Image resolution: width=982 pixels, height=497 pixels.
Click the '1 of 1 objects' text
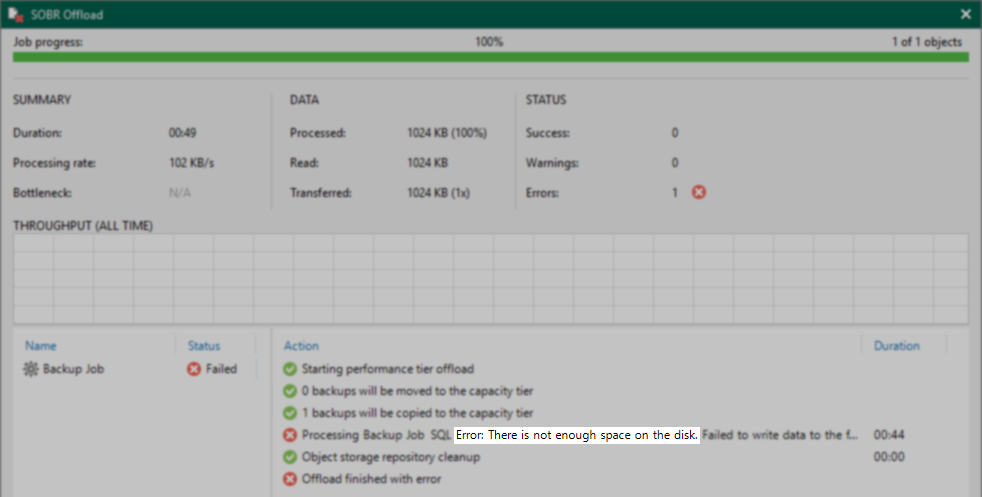click(927, 43)
